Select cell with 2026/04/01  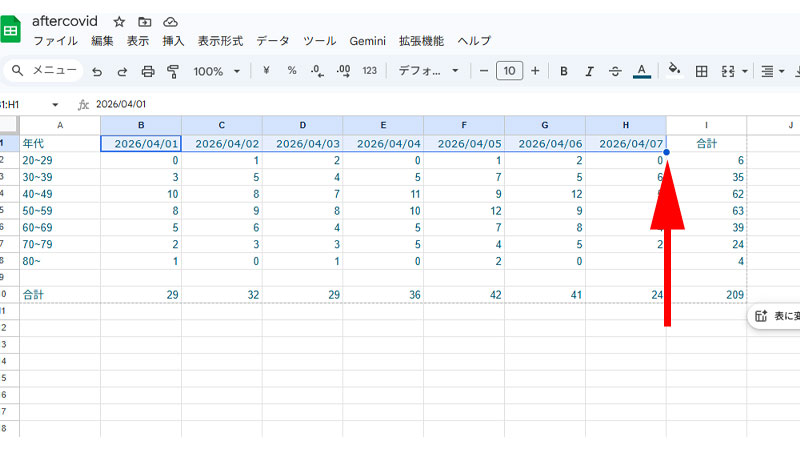[x=141, y=143]
